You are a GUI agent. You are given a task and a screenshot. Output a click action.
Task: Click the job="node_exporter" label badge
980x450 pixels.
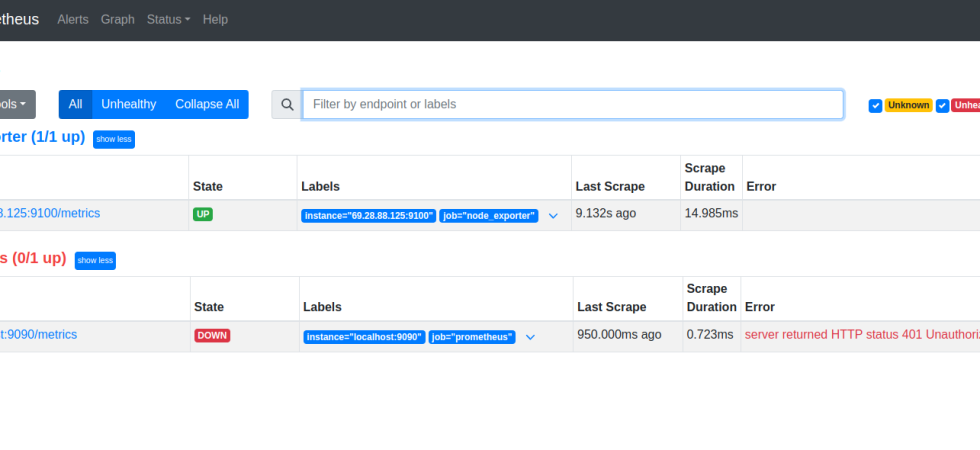pyautogui.click(x=489, y=216)
